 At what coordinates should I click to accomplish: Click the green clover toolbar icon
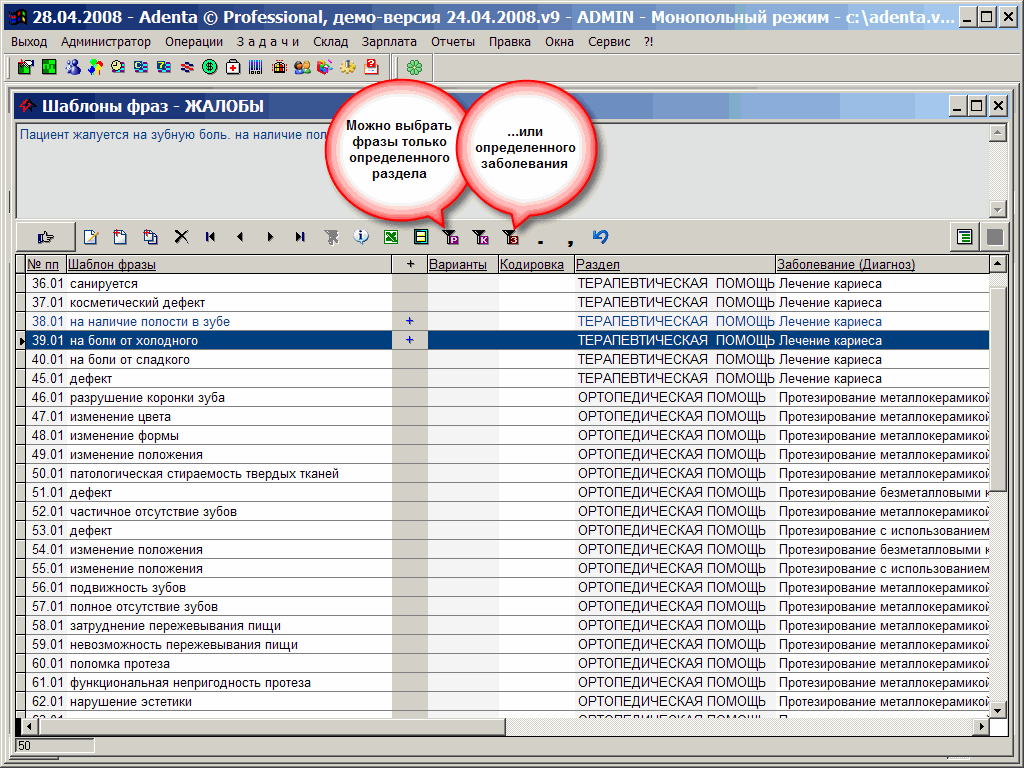pos(414,67)
